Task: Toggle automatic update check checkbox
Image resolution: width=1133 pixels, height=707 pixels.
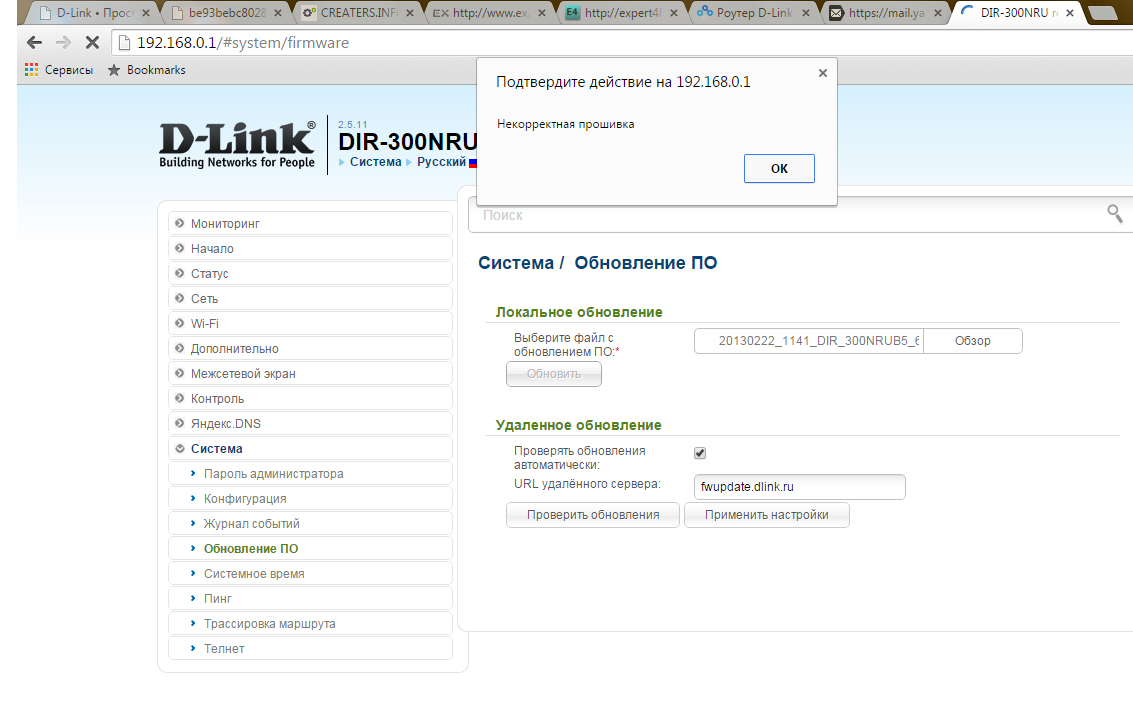Action: click(699, 453)
